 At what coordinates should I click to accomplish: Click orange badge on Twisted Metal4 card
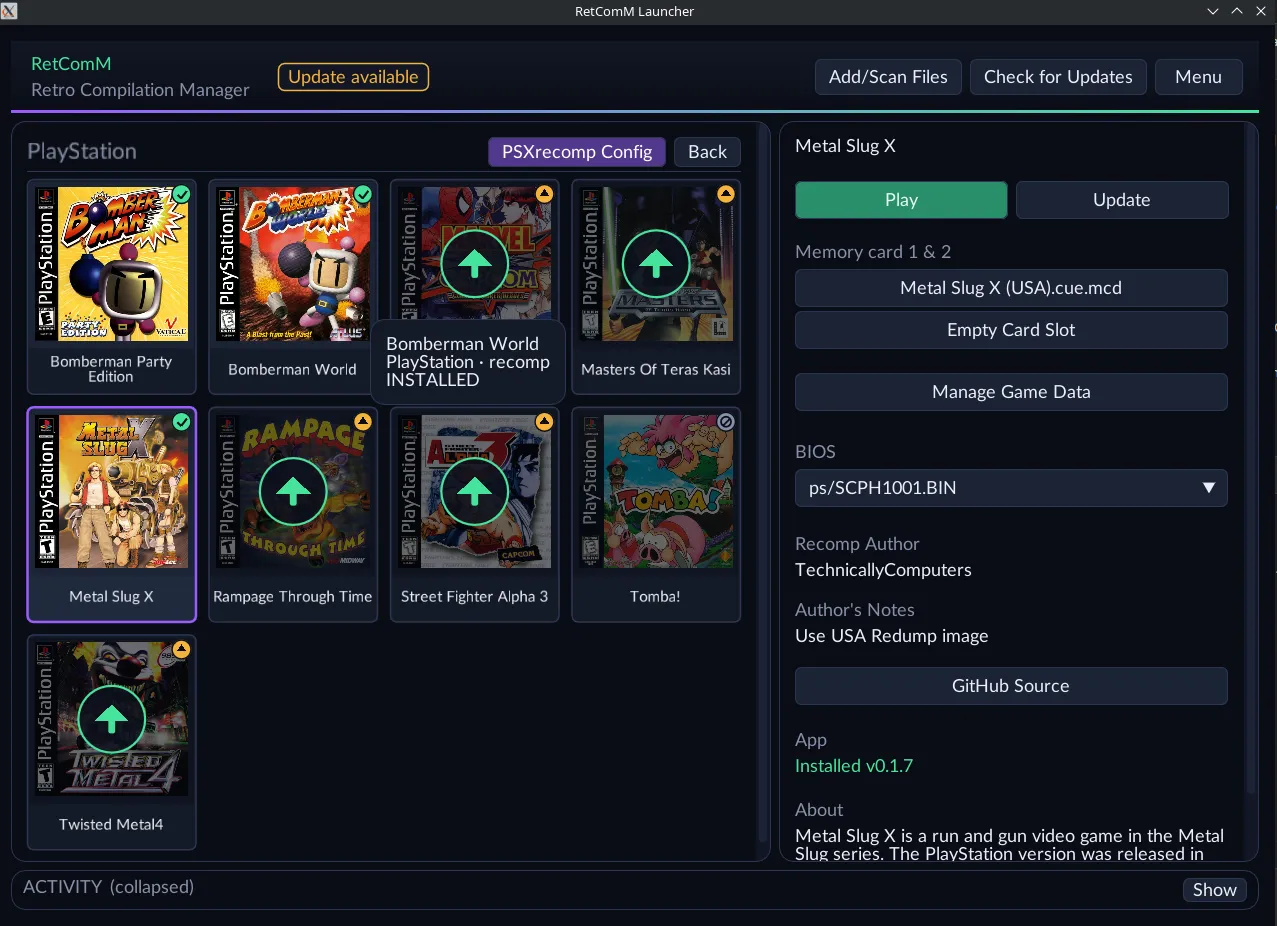coord(181,650)
